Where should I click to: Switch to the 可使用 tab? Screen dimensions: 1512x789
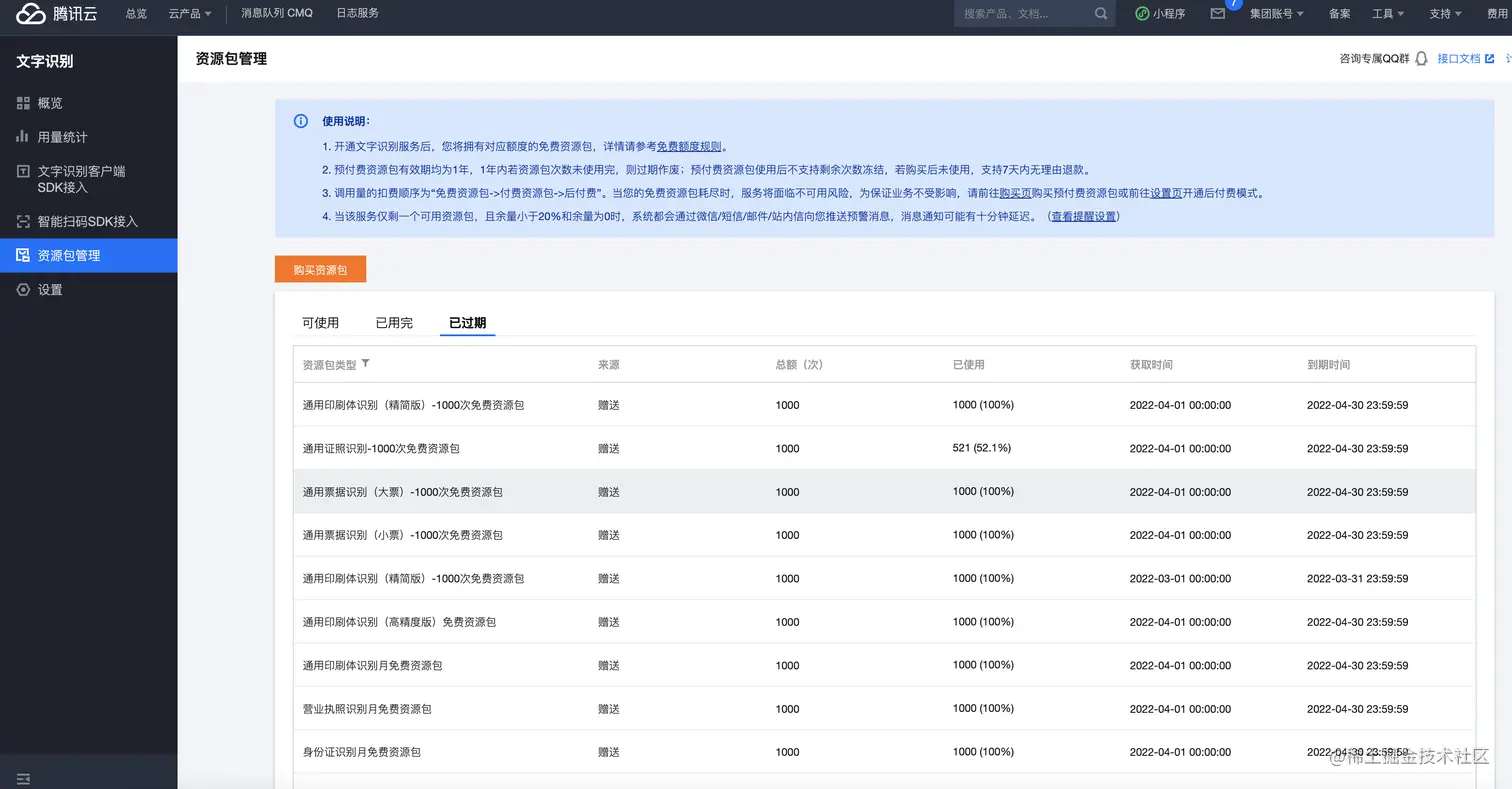[321, 322]
